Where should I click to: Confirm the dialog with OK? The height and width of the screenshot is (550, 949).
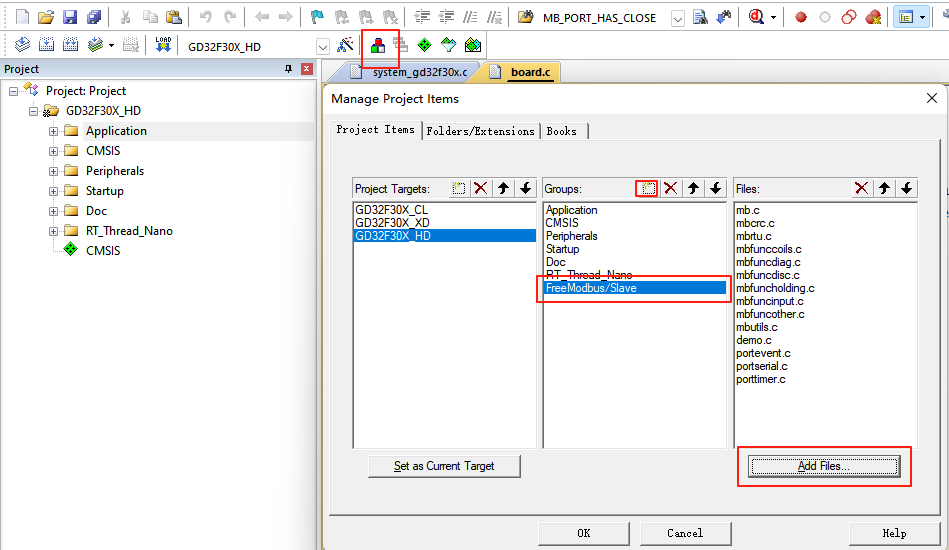point(583,533)
